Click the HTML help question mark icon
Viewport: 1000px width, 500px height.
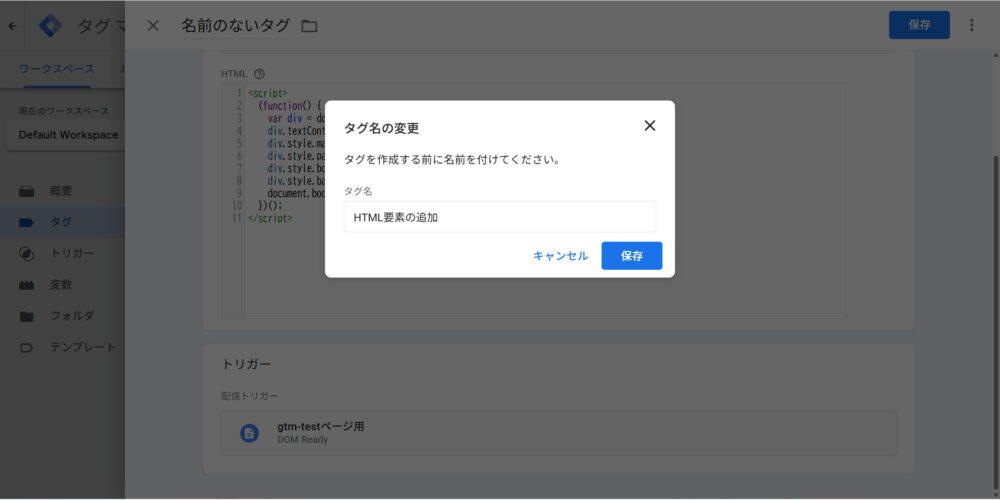(x=259, y=74)
